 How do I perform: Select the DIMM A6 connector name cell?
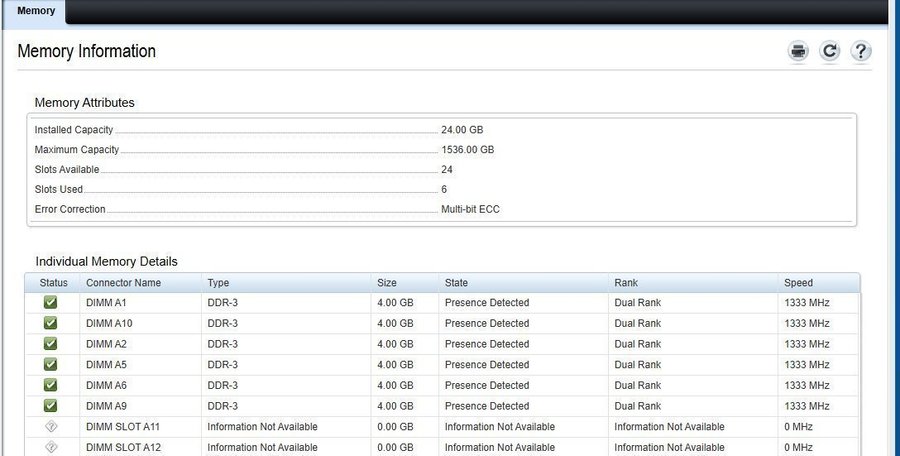point(106,385)
